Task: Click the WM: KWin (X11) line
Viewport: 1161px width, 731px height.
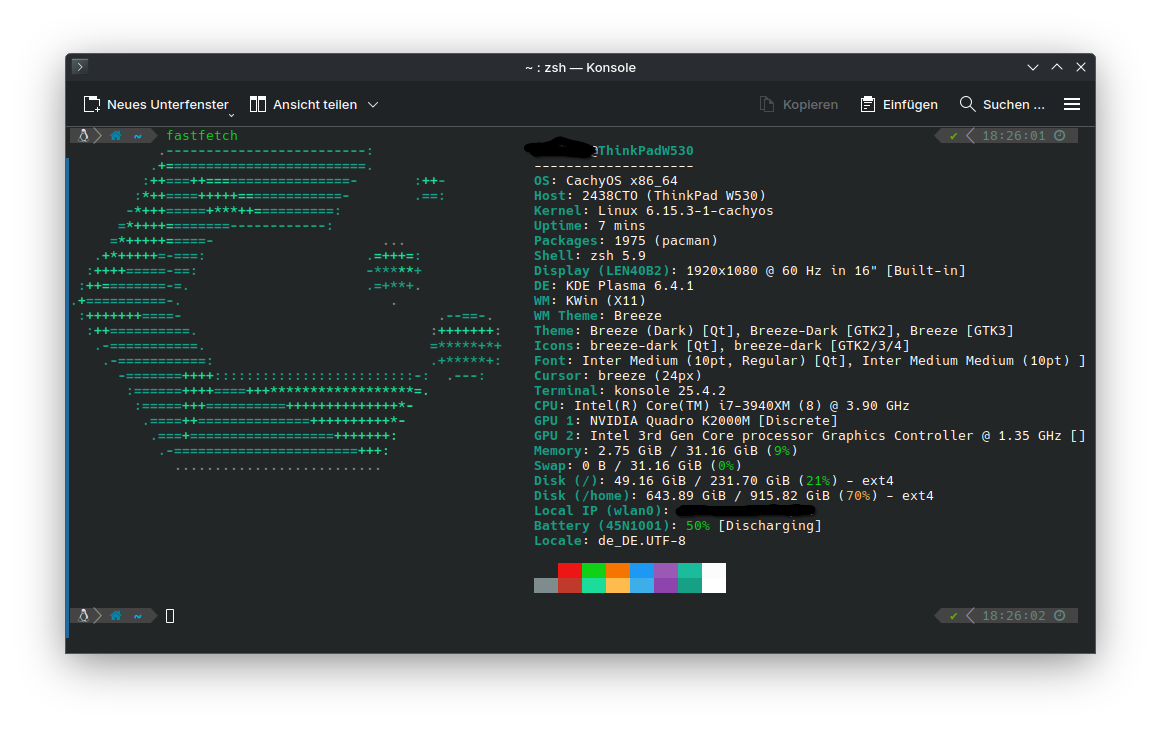Action: click(x=589, y=301)
